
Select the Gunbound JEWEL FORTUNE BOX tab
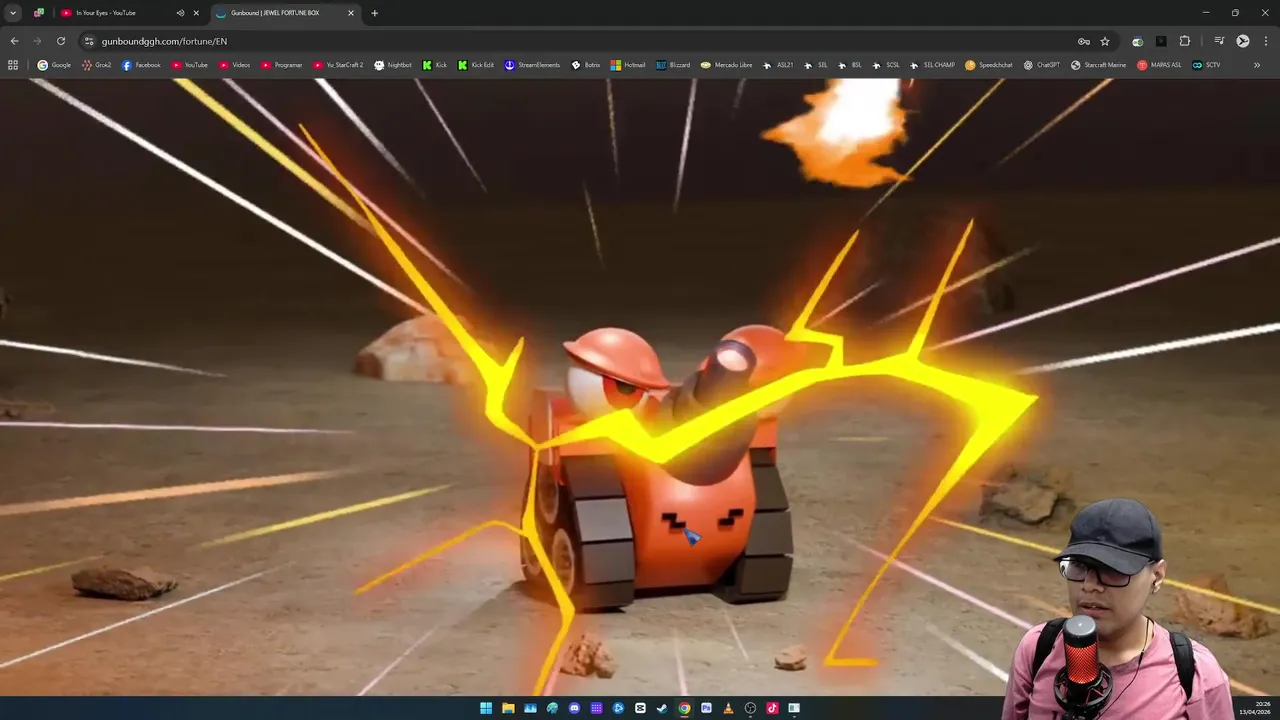coord(285,13)
